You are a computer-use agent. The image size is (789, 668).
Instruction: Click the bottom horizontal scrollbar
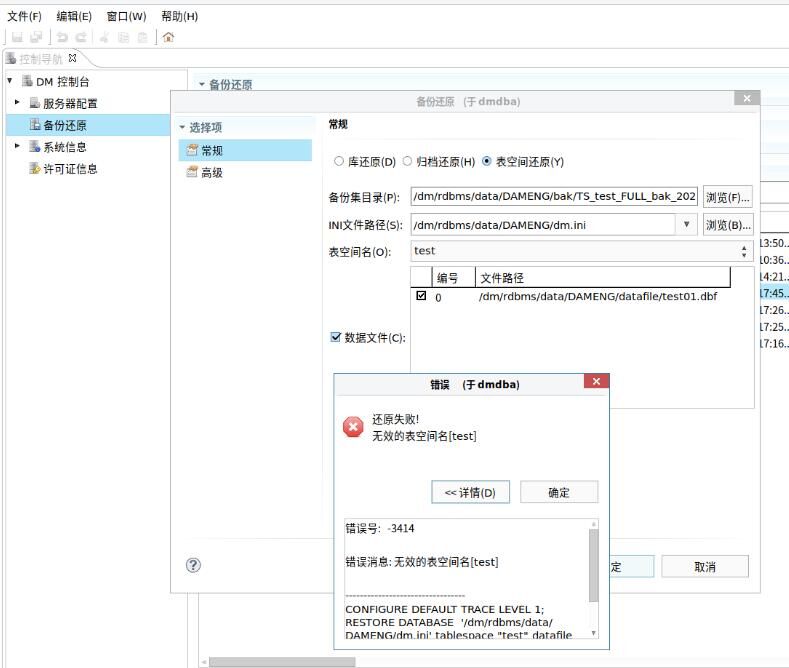coord(282,662)
